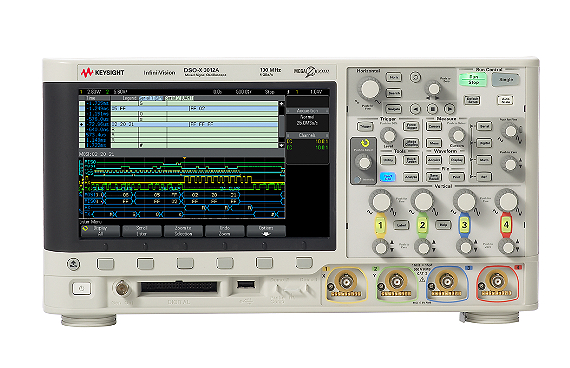Toggle channel 2 green button
Viewport: 570px width, 368px height.
(x=422, y=225)
